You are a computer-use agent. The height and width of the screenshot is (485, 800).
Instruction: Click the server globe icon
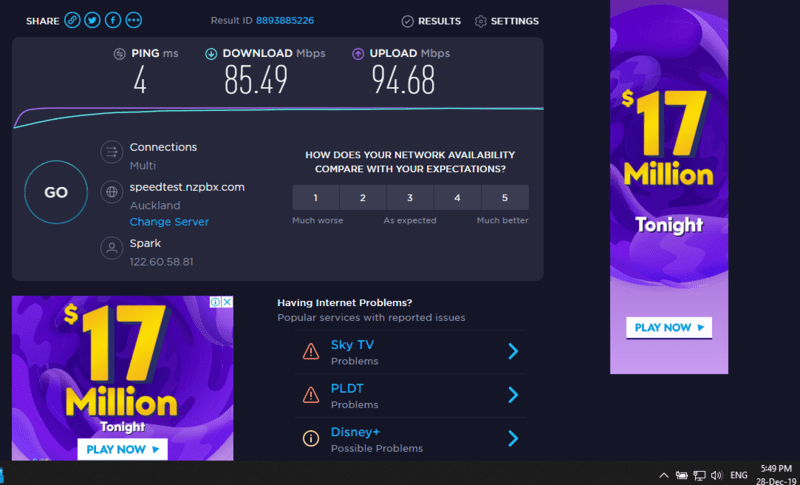[x=112, y=192]
